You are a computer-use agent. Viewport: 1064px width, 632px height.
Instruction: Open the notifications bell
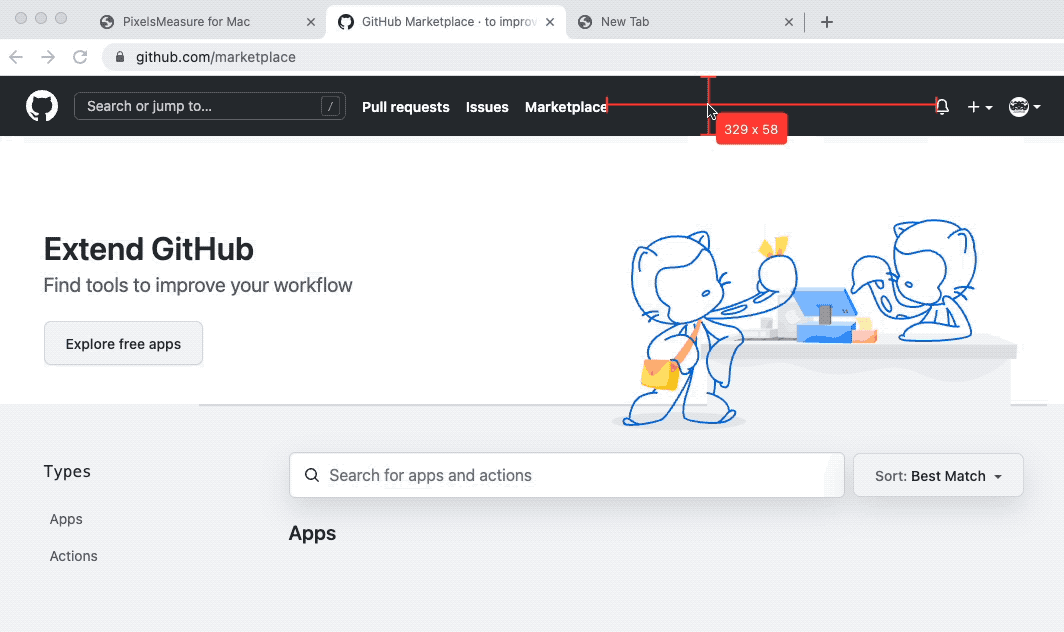(942, 107)
